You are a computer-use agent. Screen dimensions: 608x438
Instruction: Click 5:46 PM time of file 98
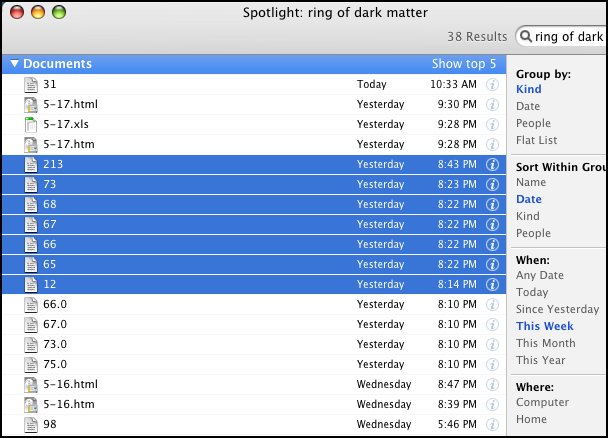click(x=457, y=424)
